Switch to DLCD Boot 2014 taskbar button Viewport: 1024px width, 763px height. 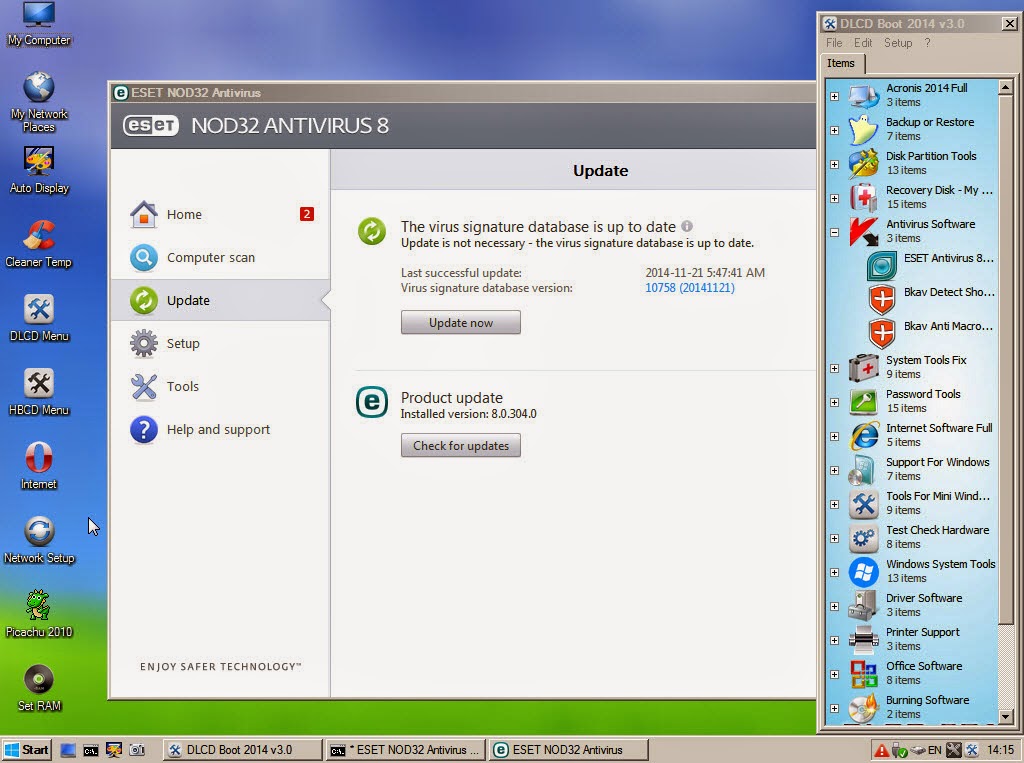pos(241,750)
